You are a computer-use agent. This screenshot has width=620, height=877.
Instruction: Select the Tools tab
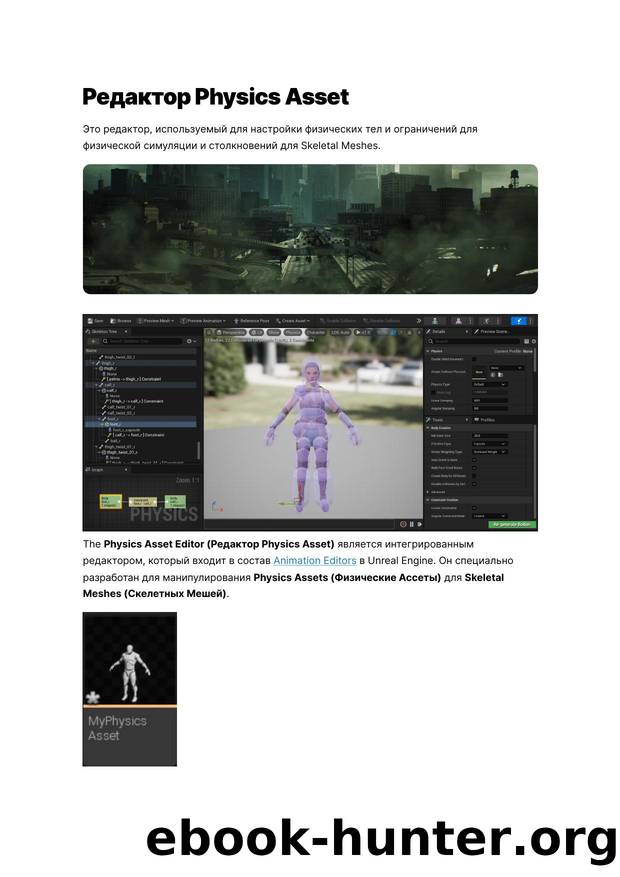pos(435,420)
